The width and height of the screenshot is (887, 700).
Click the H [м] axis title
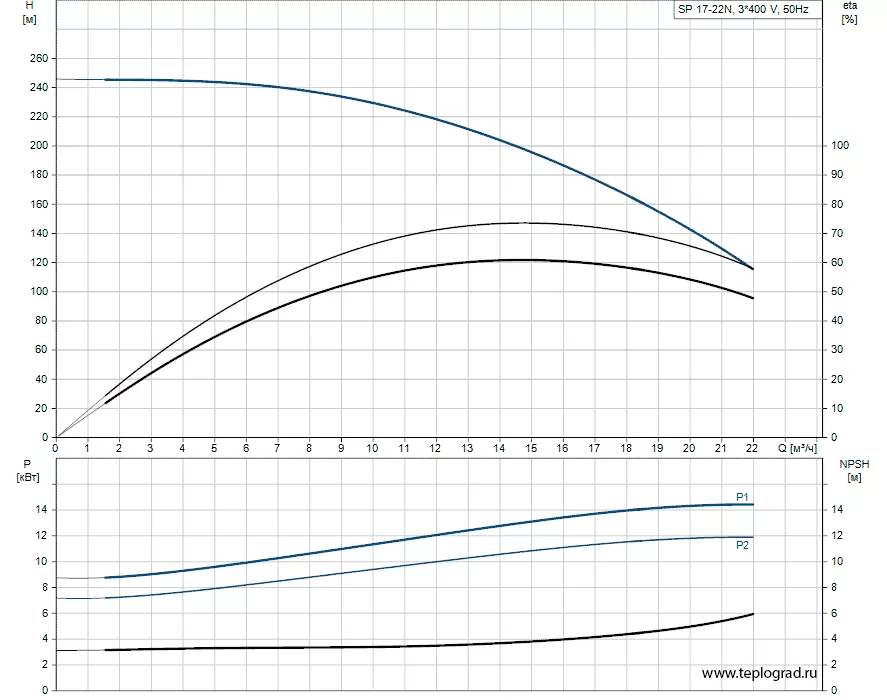pos(15,14)
